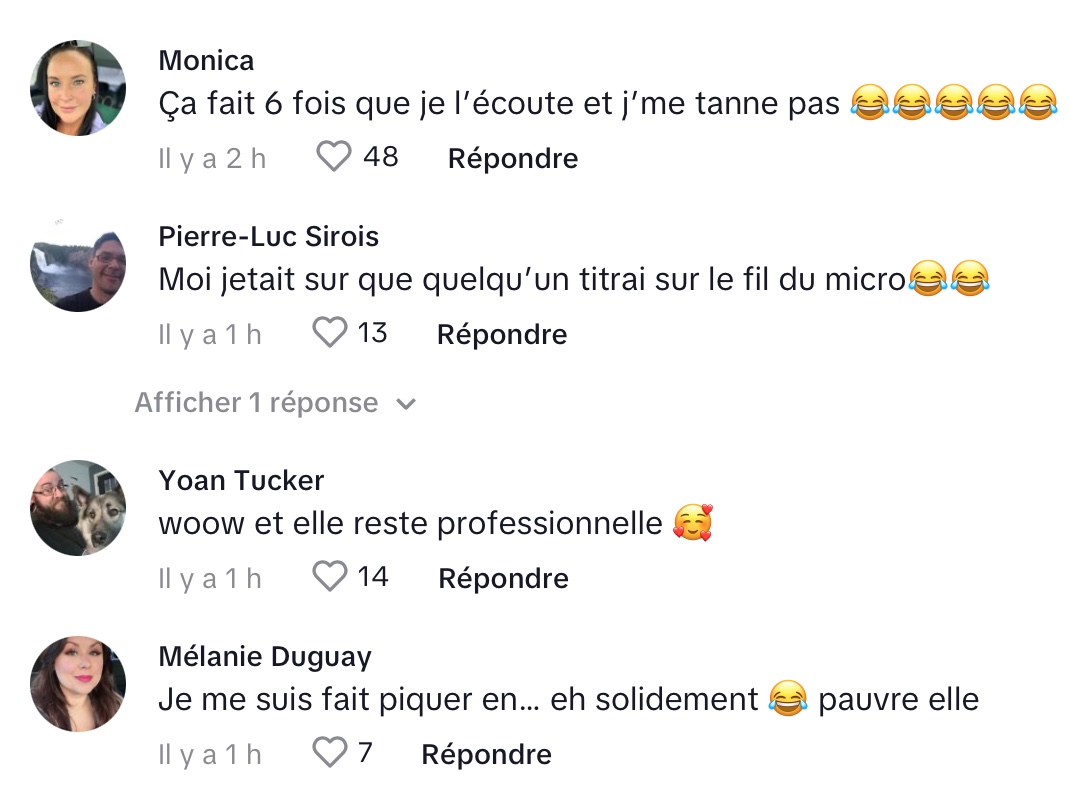Open Pierre-Luc Sirois's avatar

(78, 264)
